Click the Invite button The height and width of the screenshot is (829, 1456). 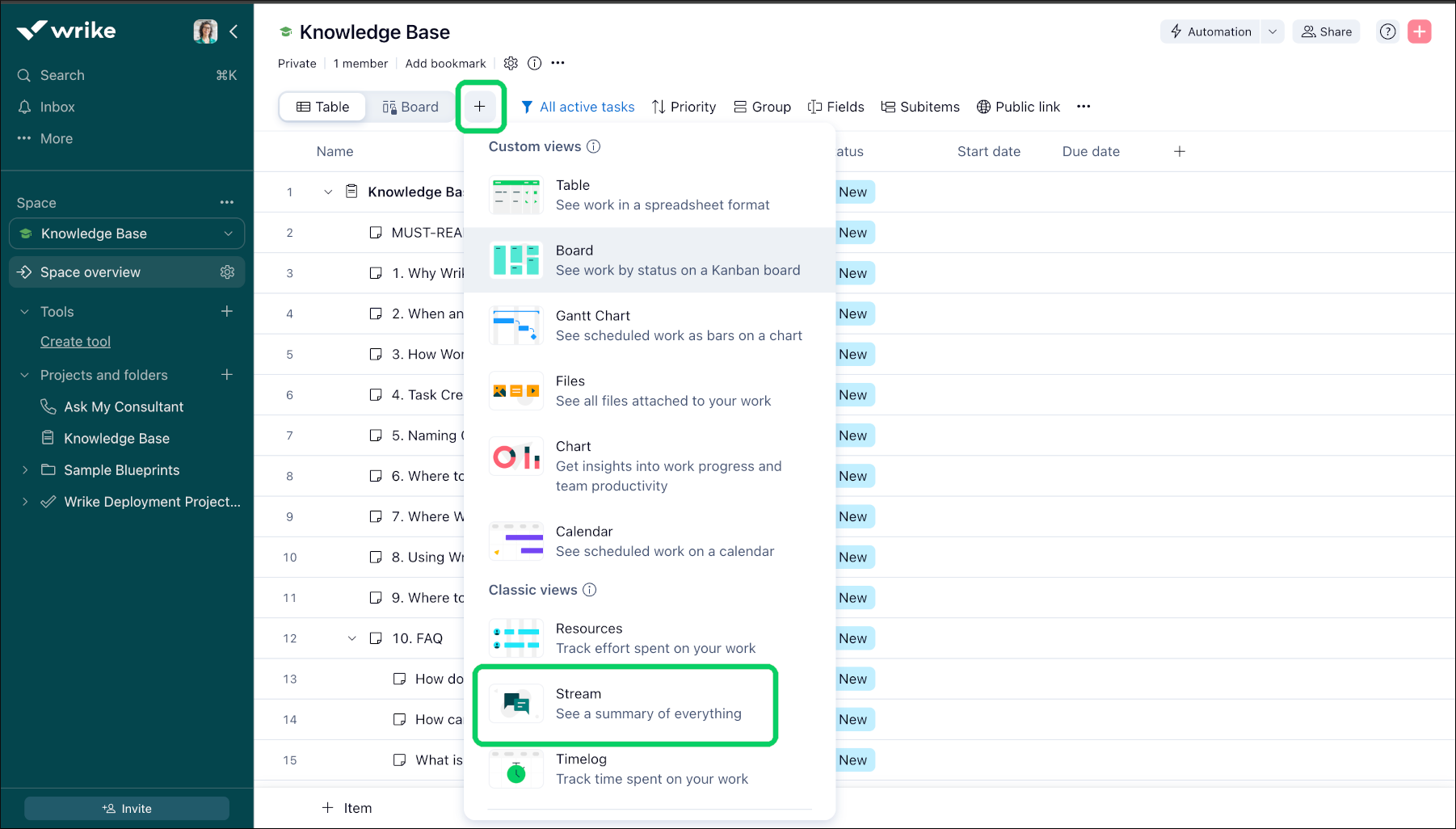coord(127,808)
